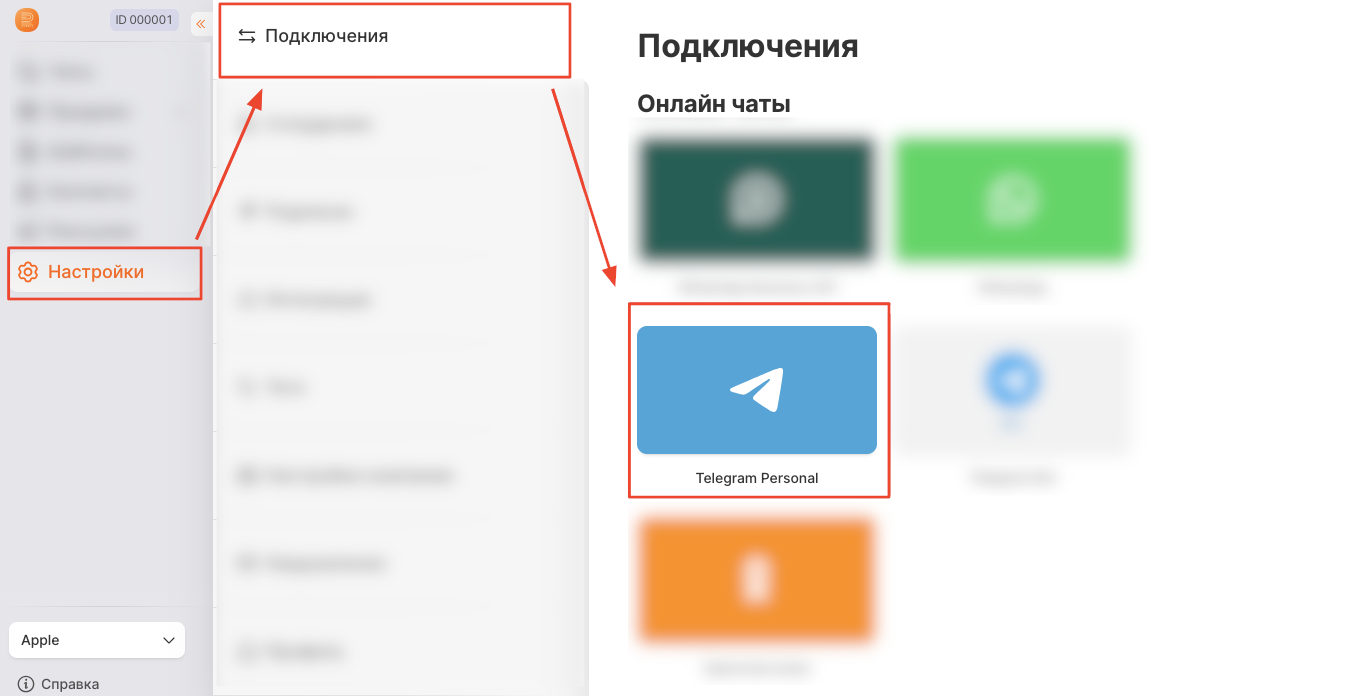Image resolution: width=1355 pixels, height=696 pixels.
Task: Click the gear icon next to Настройки
Action: tap(28, 272)
